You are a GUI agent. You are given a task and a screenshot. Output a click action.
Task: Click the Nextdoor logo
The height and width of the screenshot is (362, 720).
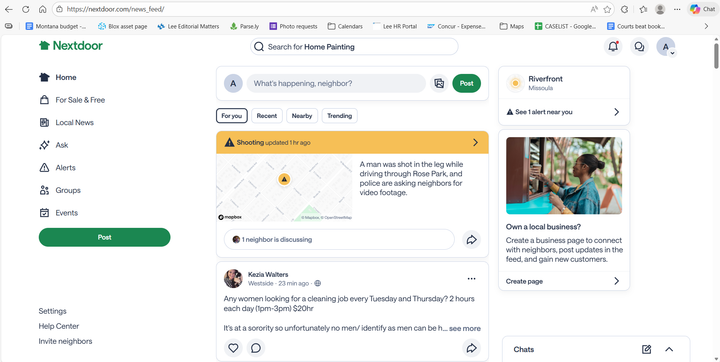tap(71, 45)
